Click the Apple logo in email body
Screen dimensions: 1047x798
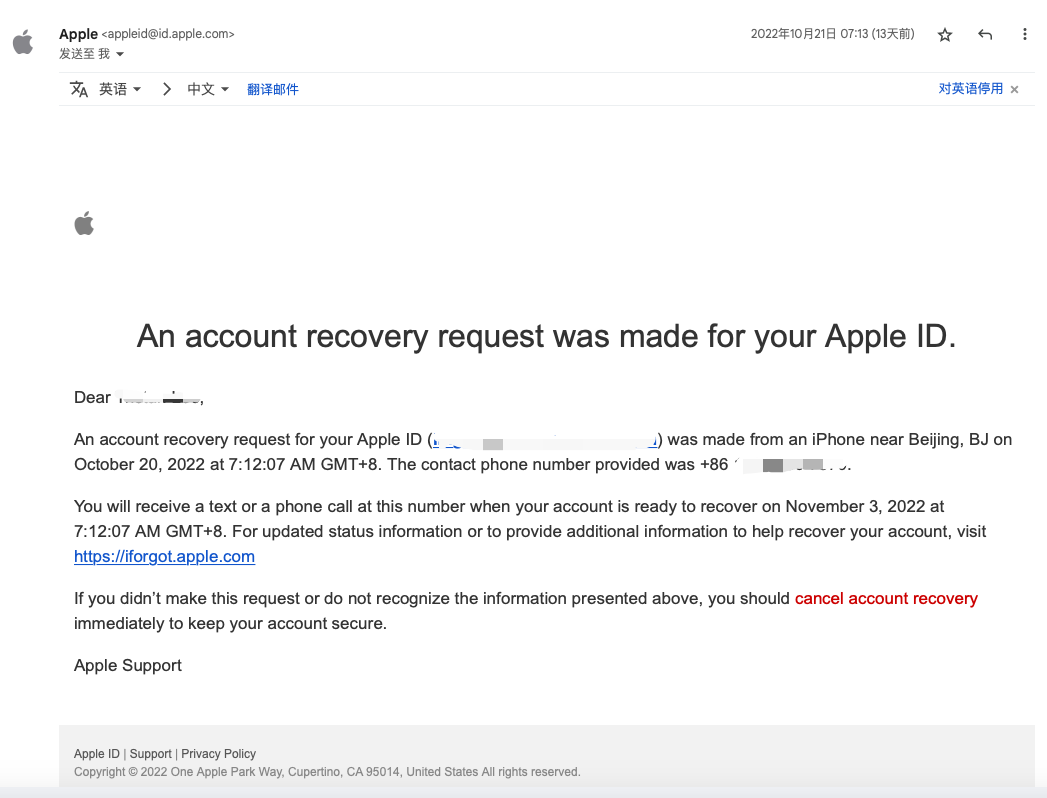click(84, 223)
